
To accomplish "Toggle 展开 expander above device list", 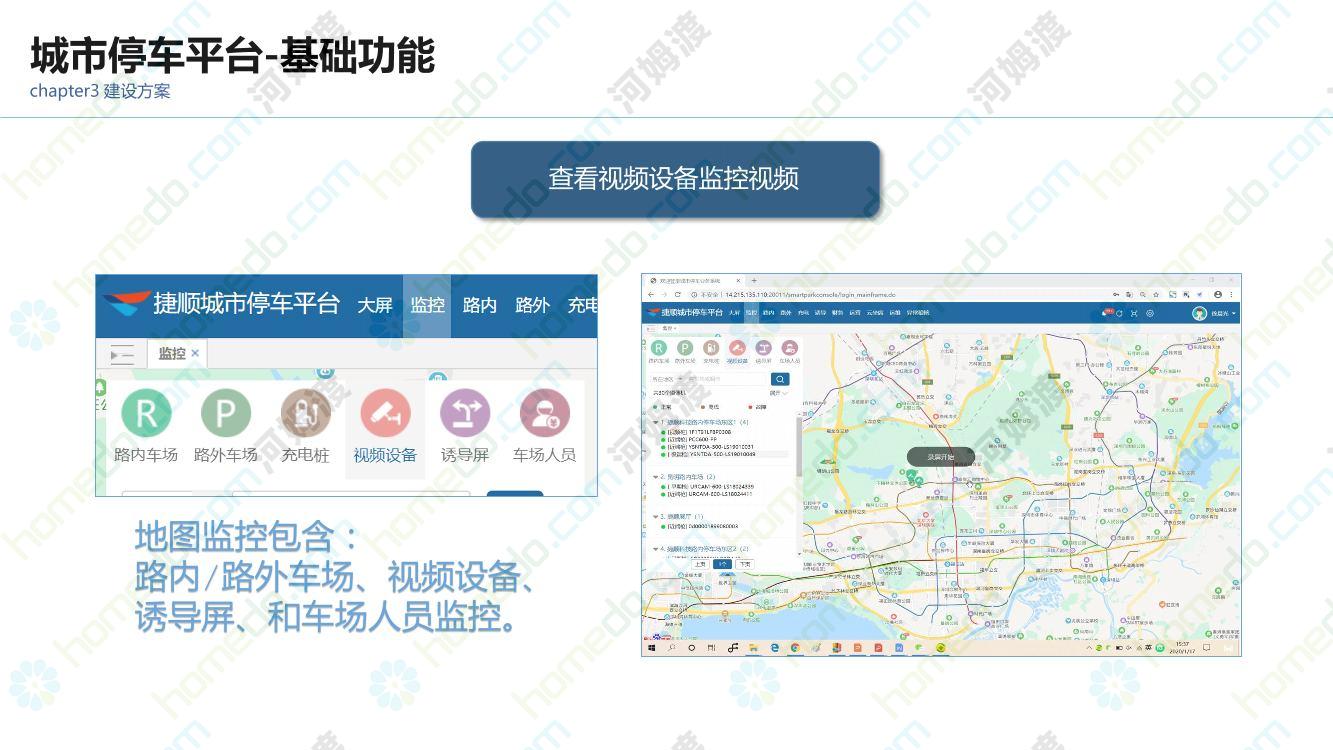I will [x=779, y=393].
